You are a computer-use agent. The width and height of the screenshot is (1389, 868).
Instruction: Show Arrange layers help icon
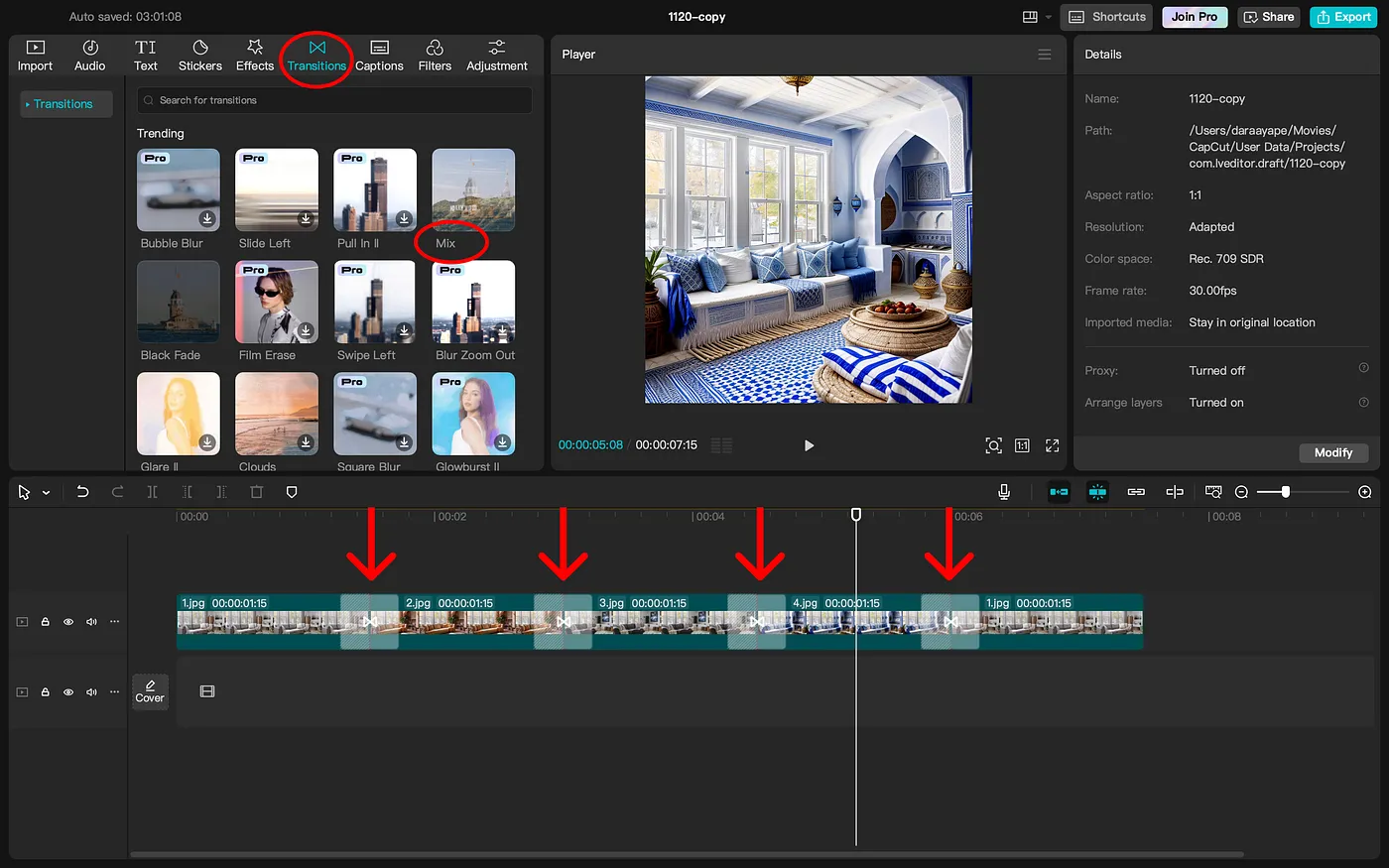pyautogui.click(x=1363, y=402)
